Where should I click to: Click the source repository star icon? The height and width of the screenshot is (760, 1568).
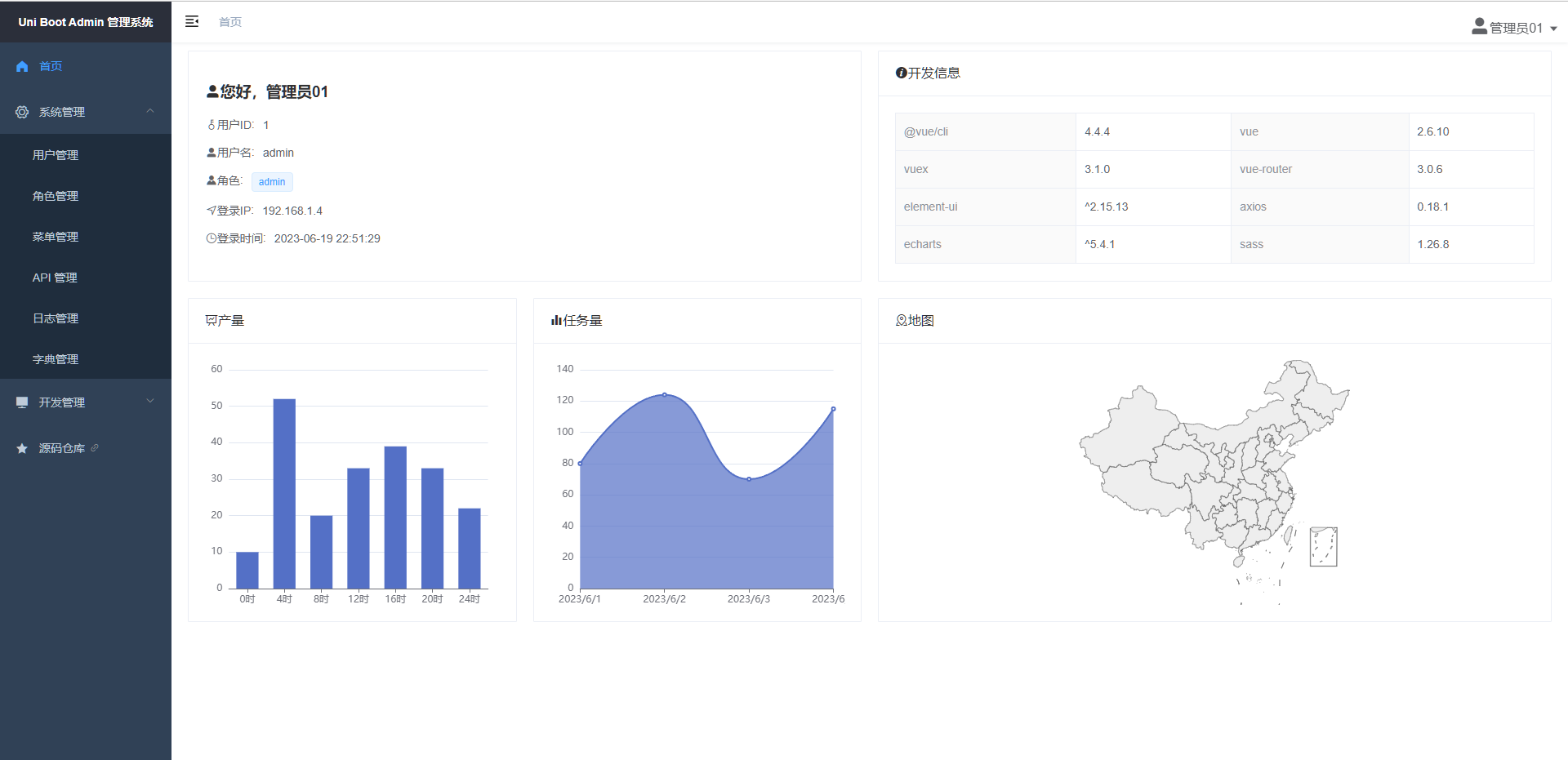22,449
